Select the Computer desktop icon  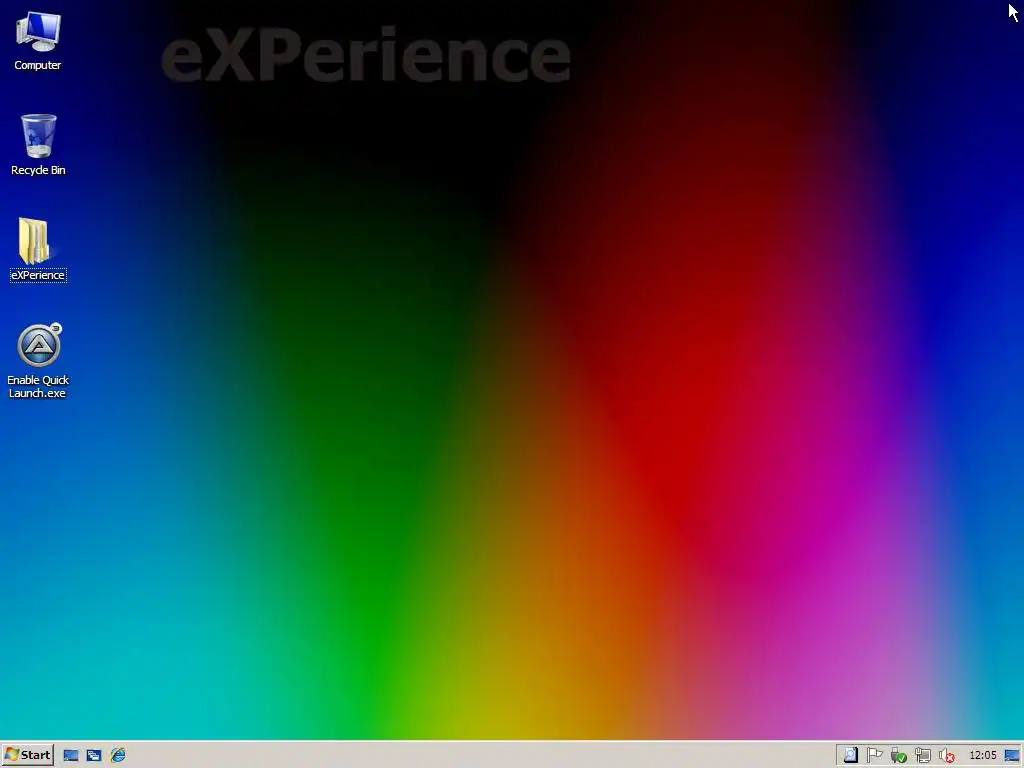pos(38,40)
